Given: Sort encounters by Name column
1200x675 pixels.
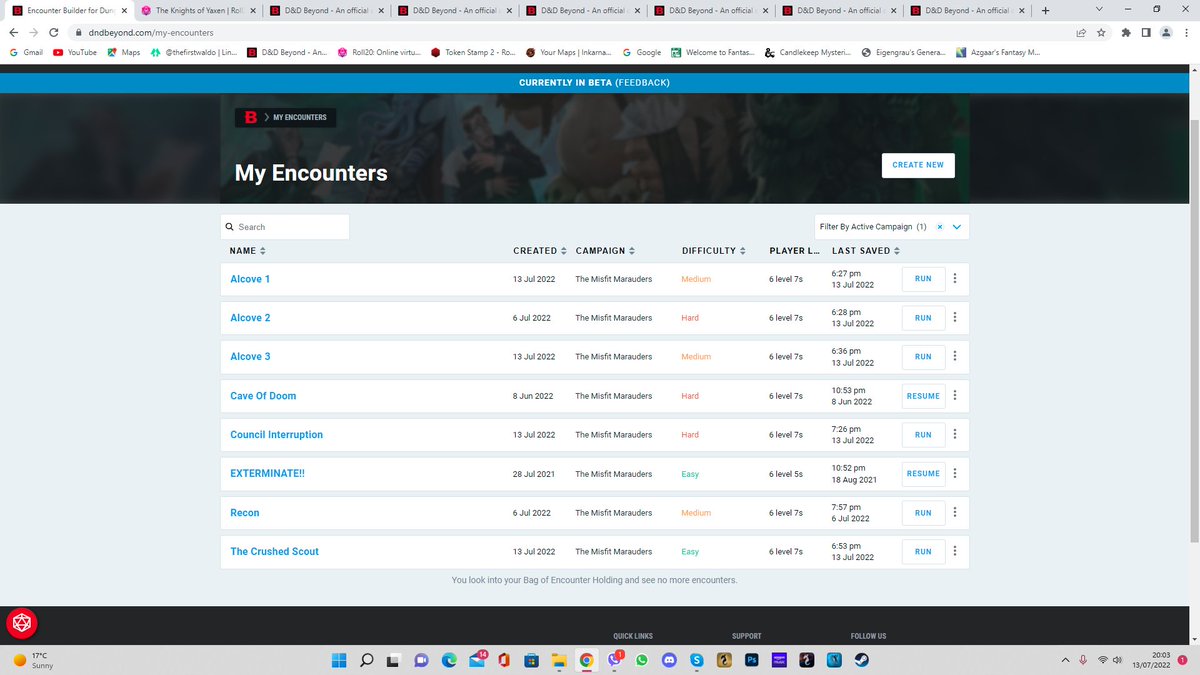Looking at the screenshot, I should pyautogui.click(x=248, y=250).
